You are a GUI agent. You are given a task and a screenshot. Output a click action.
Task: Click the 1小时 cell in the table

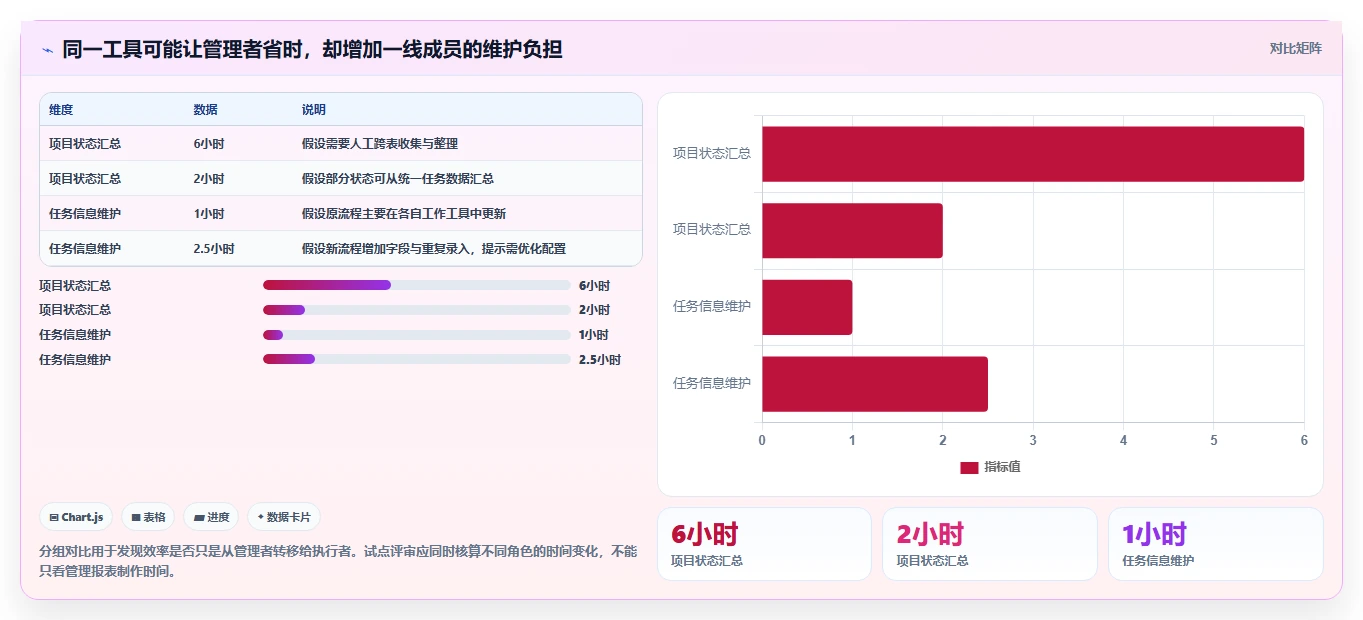[x=209, y=214]
